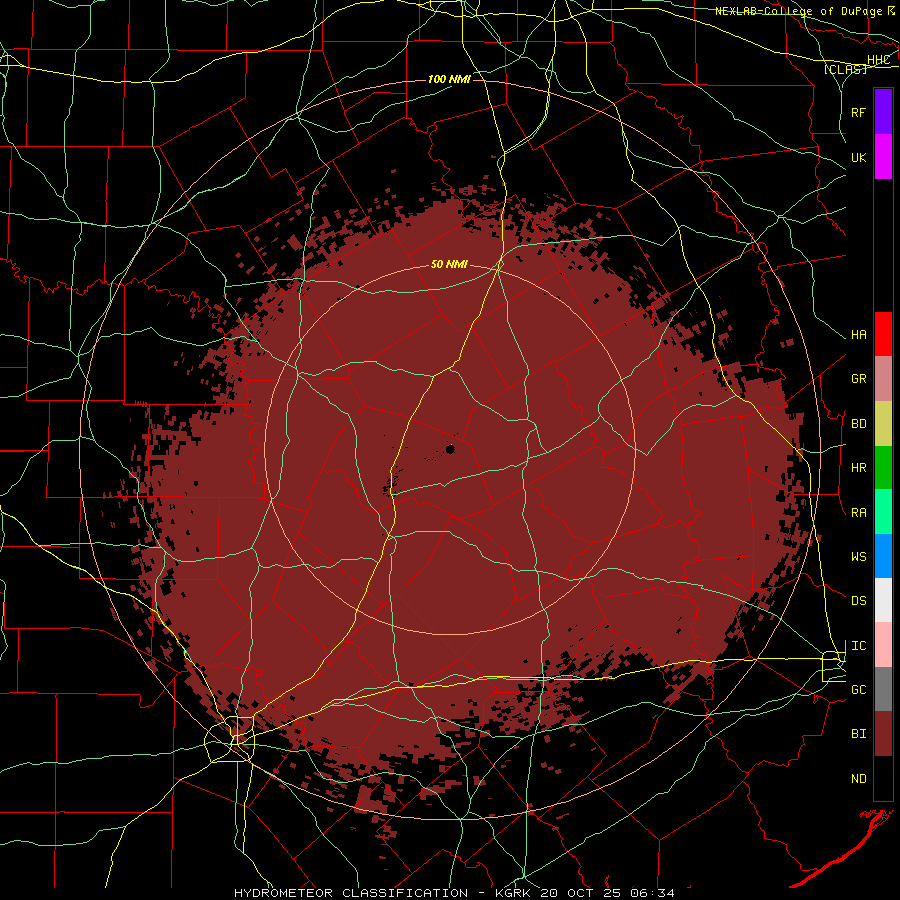This screenshot has height=900, width=900.
Task: Click the HR legend label
Action: pyautogui.click(x=859, y=468)
